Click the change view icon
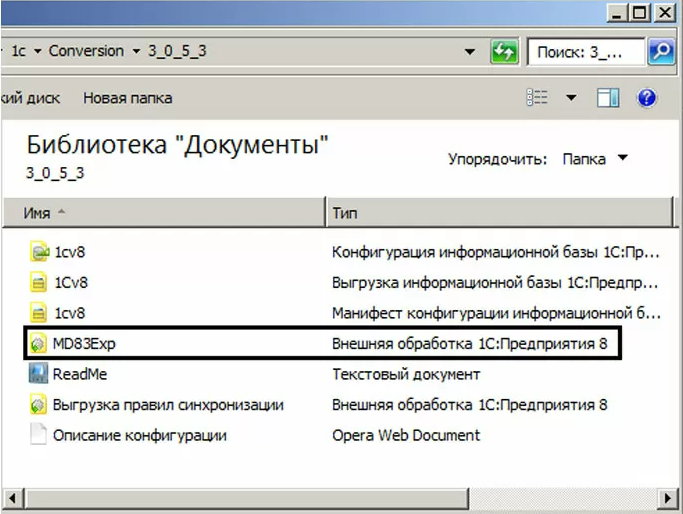Screen dimensions: 683x514 538,98
